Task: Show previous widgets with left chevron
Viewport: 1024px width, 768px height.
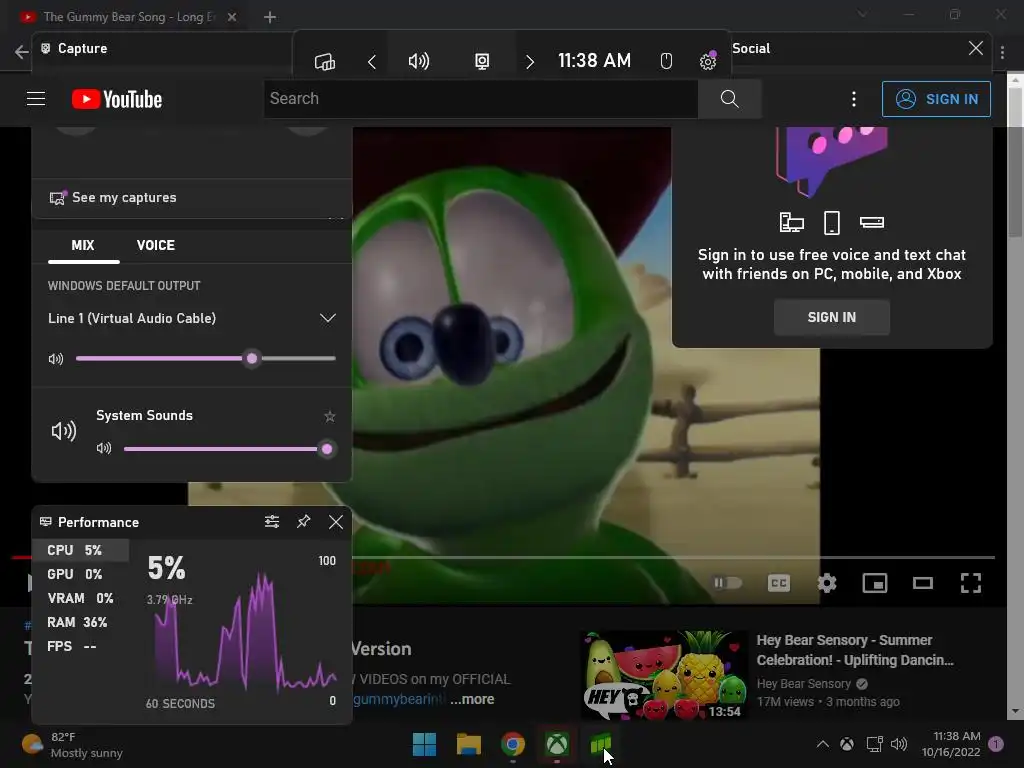Action: [x=372, y=61]
